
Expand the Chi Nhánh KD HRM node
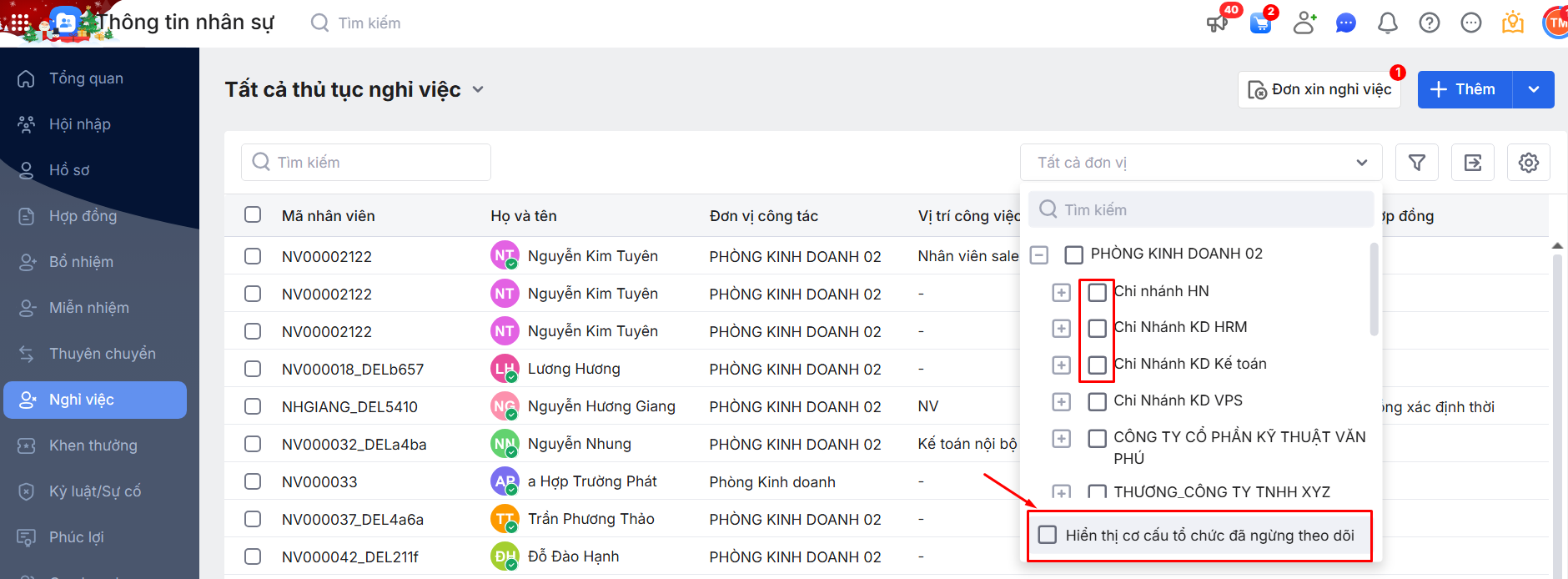1061,328
